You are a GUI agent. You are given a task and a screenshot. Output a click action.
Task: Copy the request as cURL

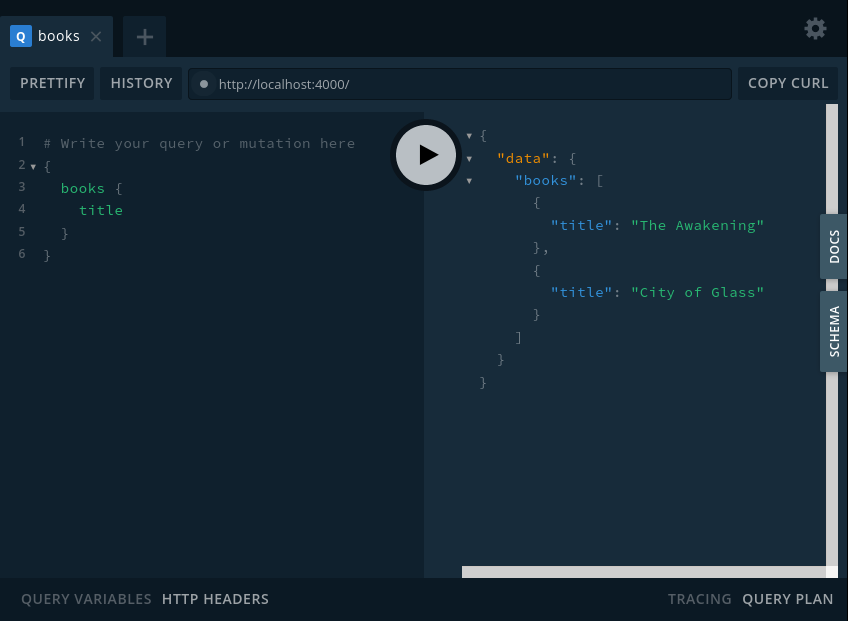pos(787,83)
